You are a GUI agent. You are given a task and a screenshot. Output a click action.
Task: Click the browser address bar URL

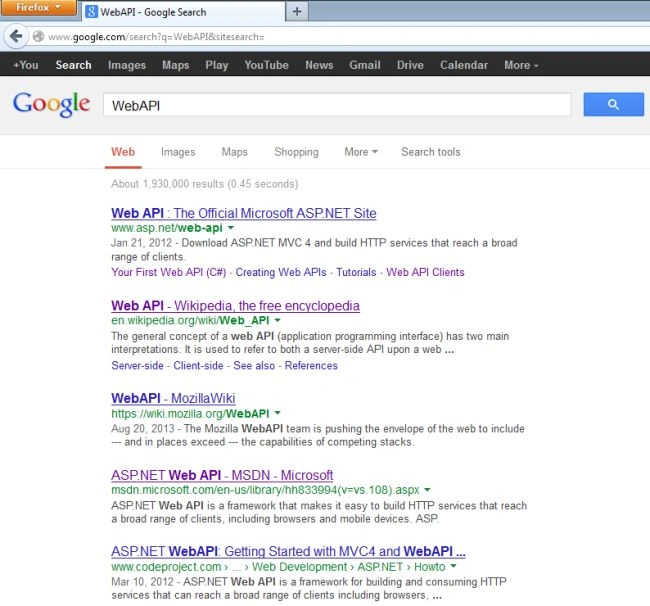[x=156, y=37]
